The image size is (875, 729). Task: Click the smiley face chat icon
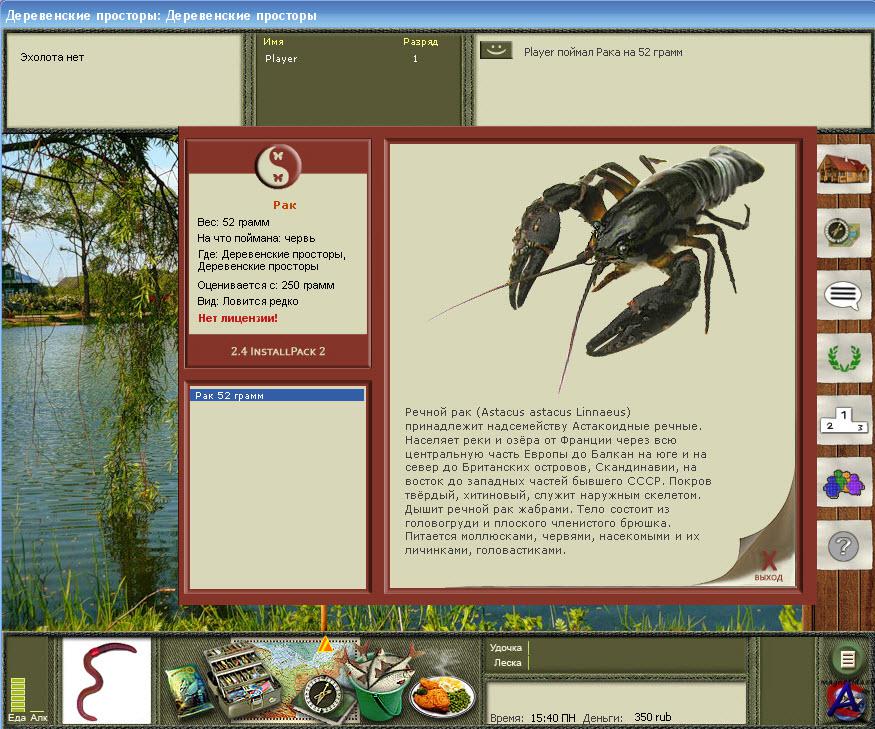point(496,51)
